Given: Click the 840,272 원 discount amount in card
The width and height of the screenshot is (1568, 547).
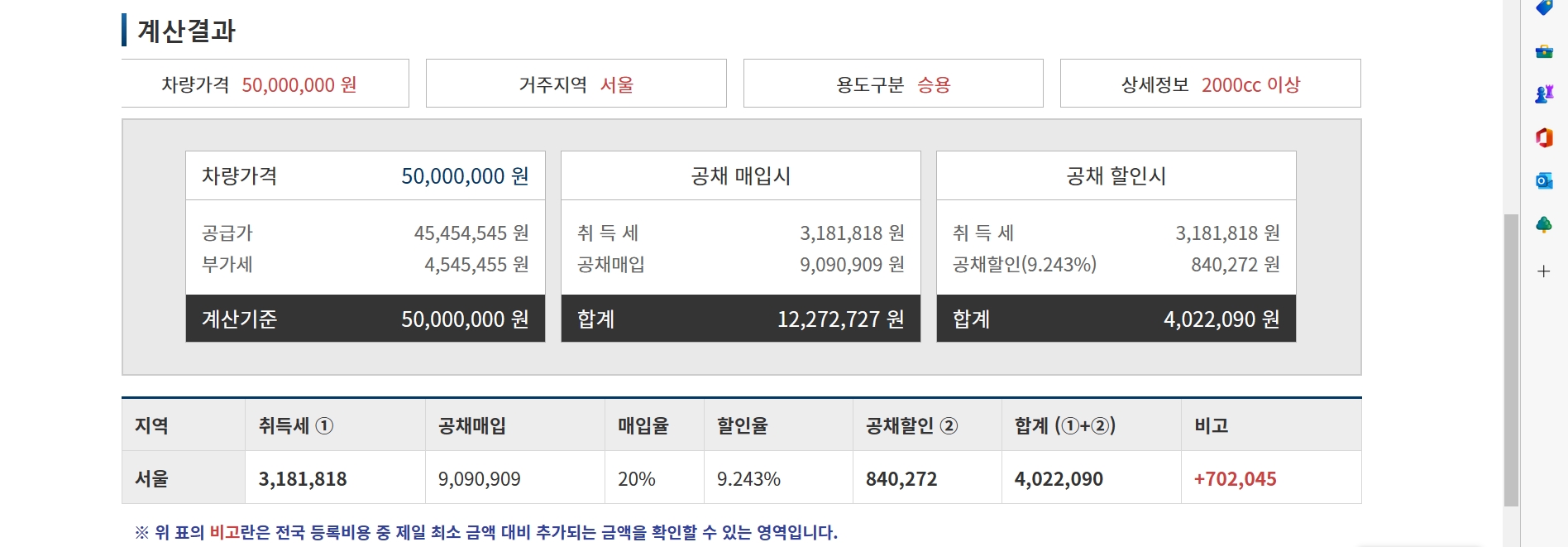Looking at the screenshot, I should [1236, 265].
